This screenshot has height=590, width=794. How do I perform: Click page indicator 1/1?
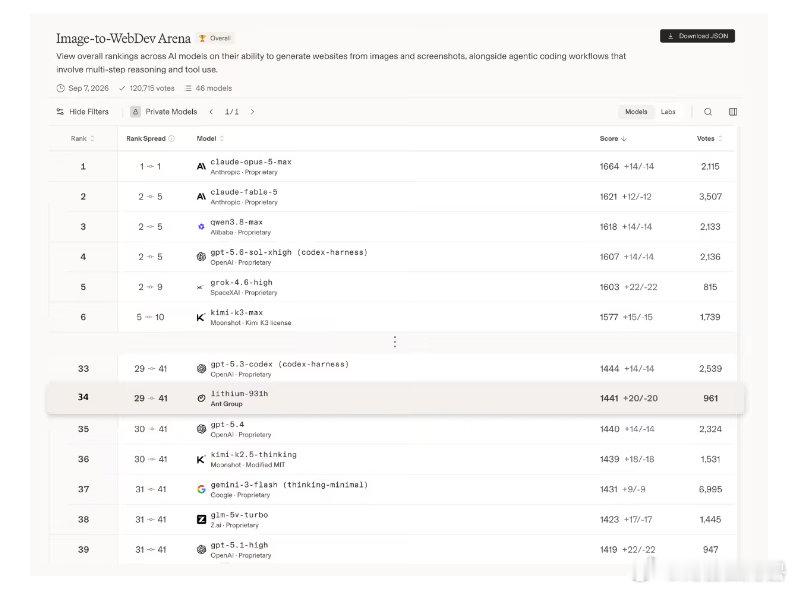[x=231, y=112]
